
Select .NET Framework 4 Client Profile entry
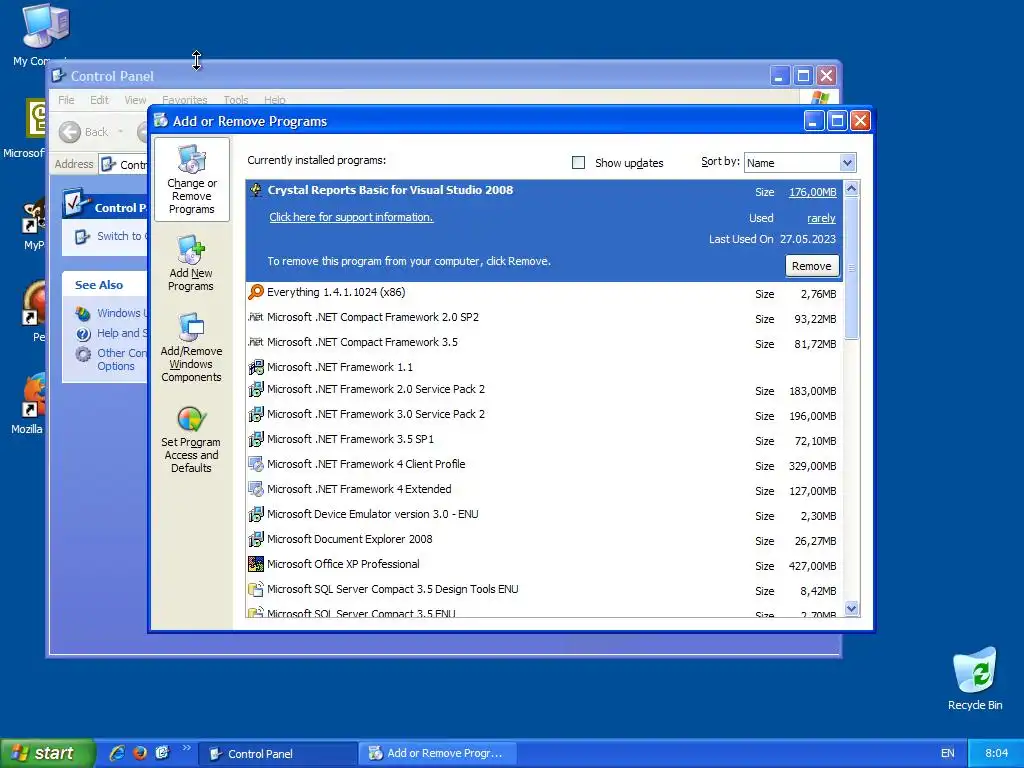[545, 464]
